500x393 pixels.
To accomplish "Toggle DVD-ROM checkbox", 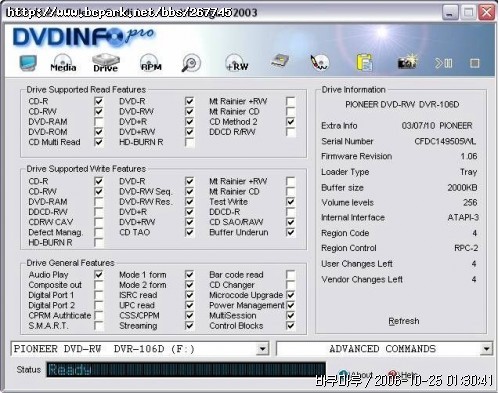I will tap(99, 132).
